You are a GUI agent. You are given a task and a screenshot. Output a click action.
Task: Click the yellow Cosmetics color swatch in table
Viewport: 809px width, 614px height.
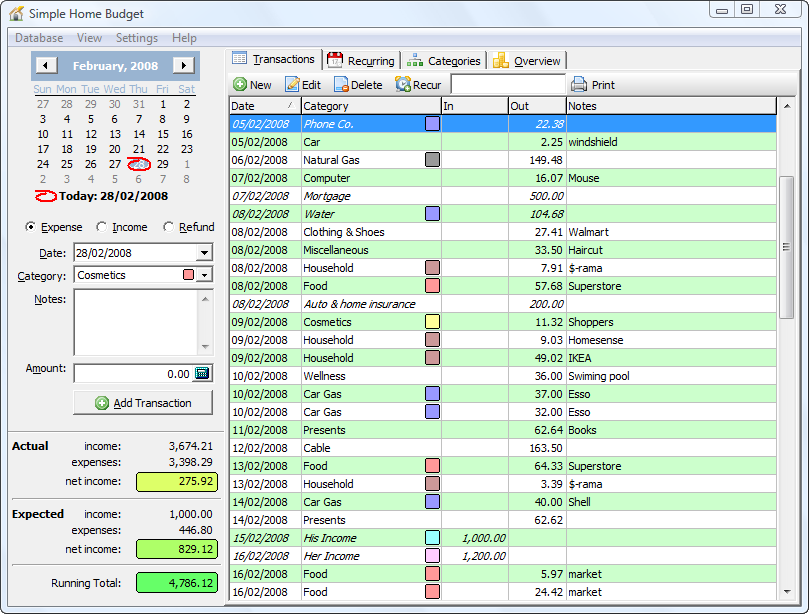tap(432, 322)
